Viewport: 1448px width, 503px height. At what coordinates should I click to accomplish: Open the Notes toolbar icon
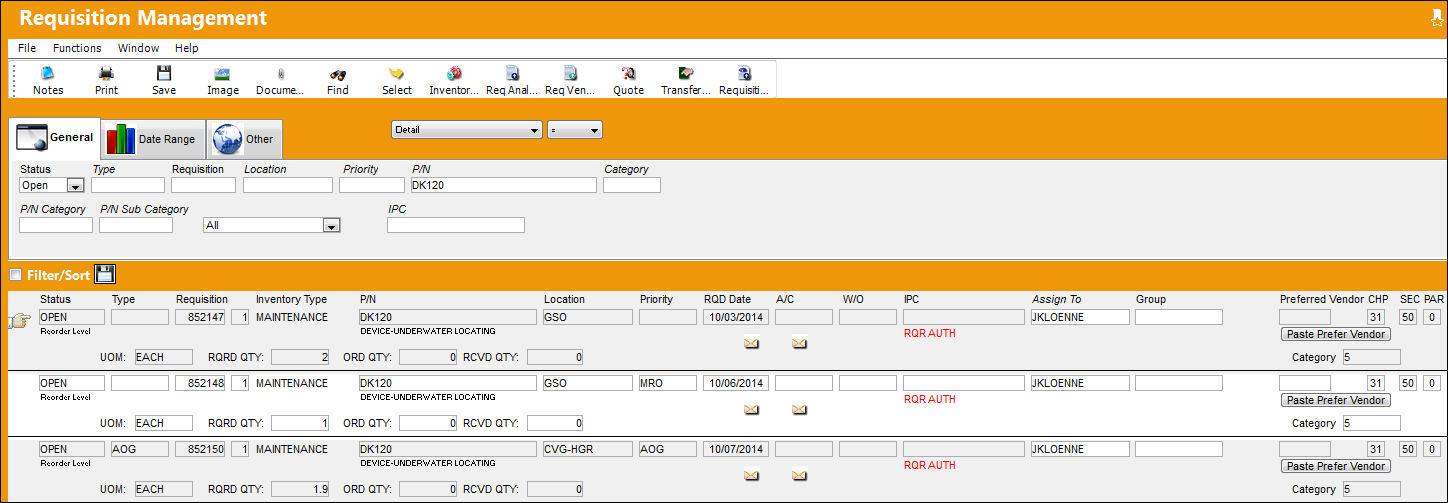(x=48, y=73)
